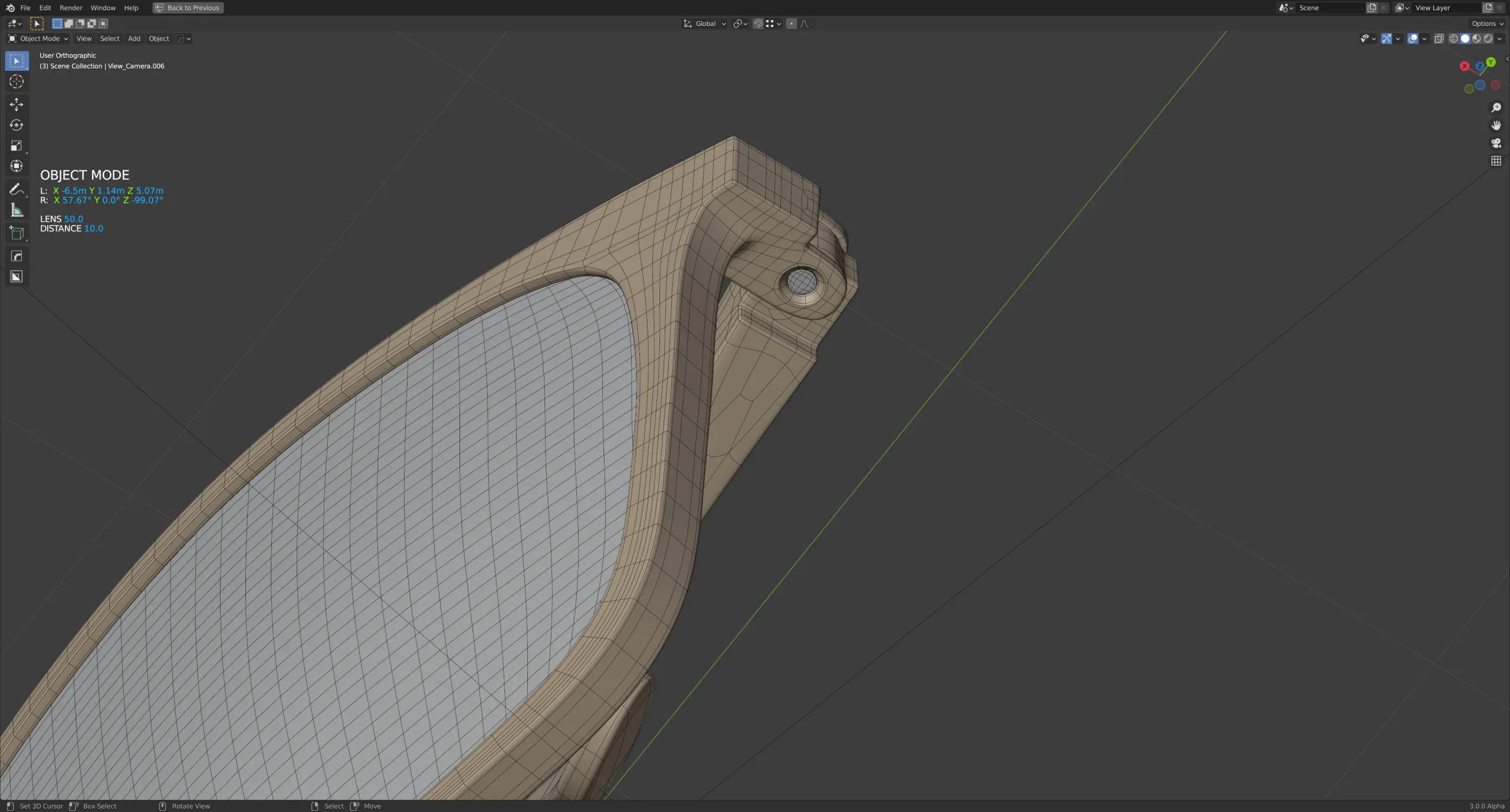Open the Options dropdown
Viewport: 1510px width, 812px height.
coord(1488,24)
